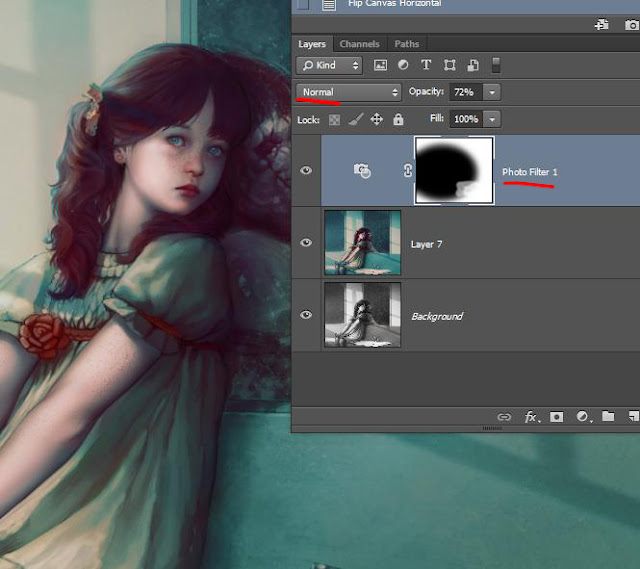Hide the Layer 7 layer
The height and width of the screenshot is (569, 640).
click(306, 243)
